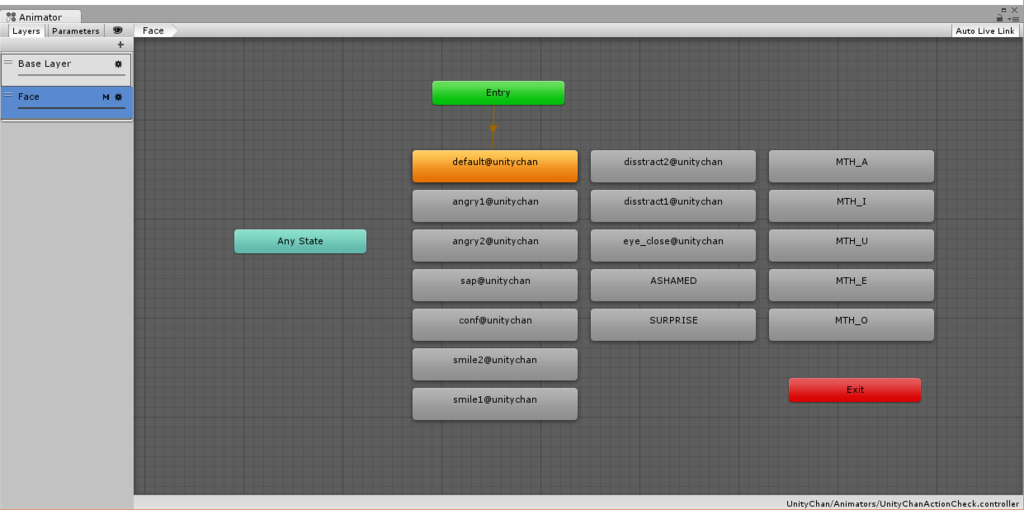1024x510 pixels.
Task: Select the conf@unitychan state
Action: [495, 325]
